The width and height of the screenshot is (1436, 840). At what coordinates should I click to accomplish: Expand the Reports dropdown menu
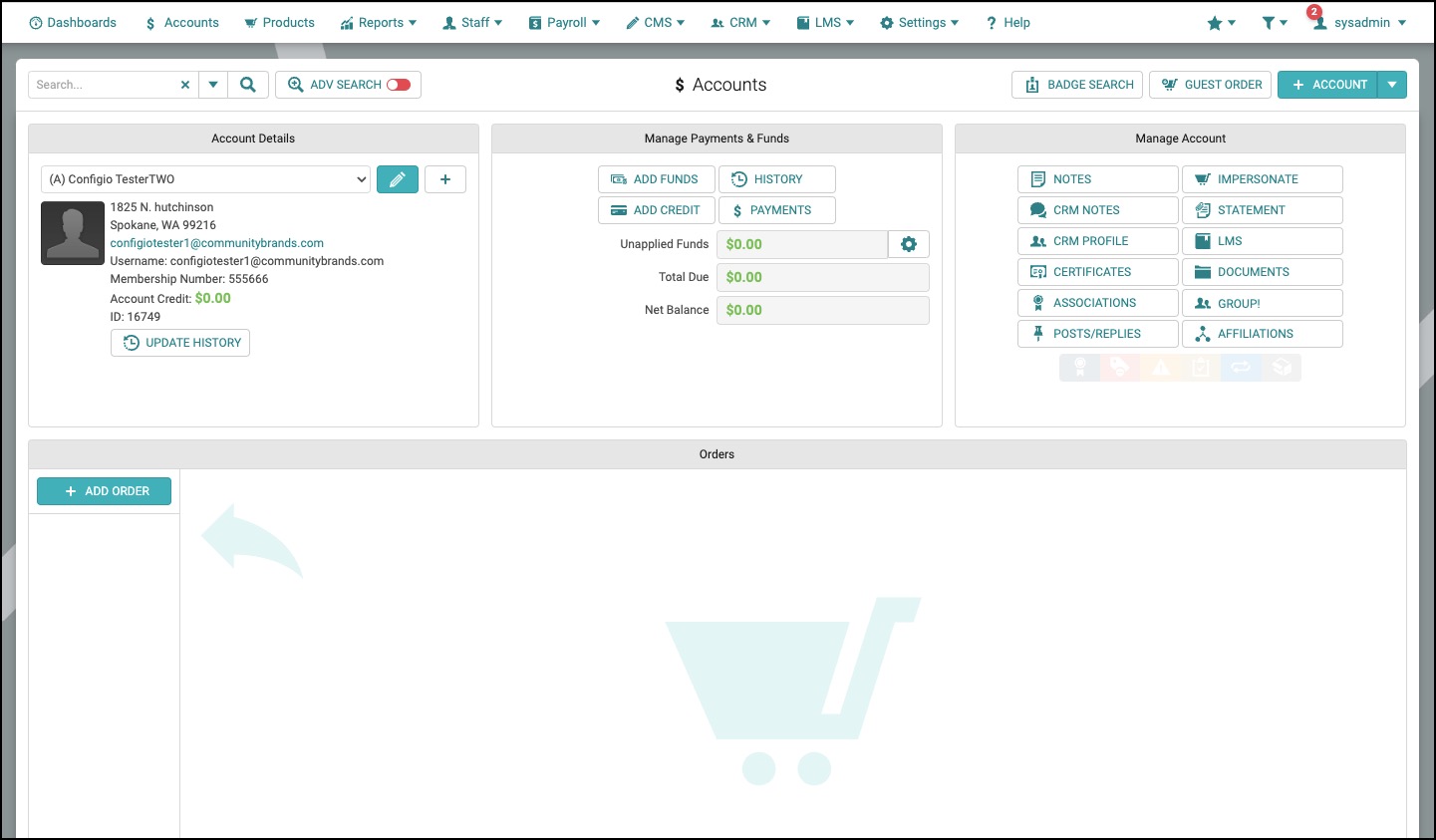pos(379,22)
